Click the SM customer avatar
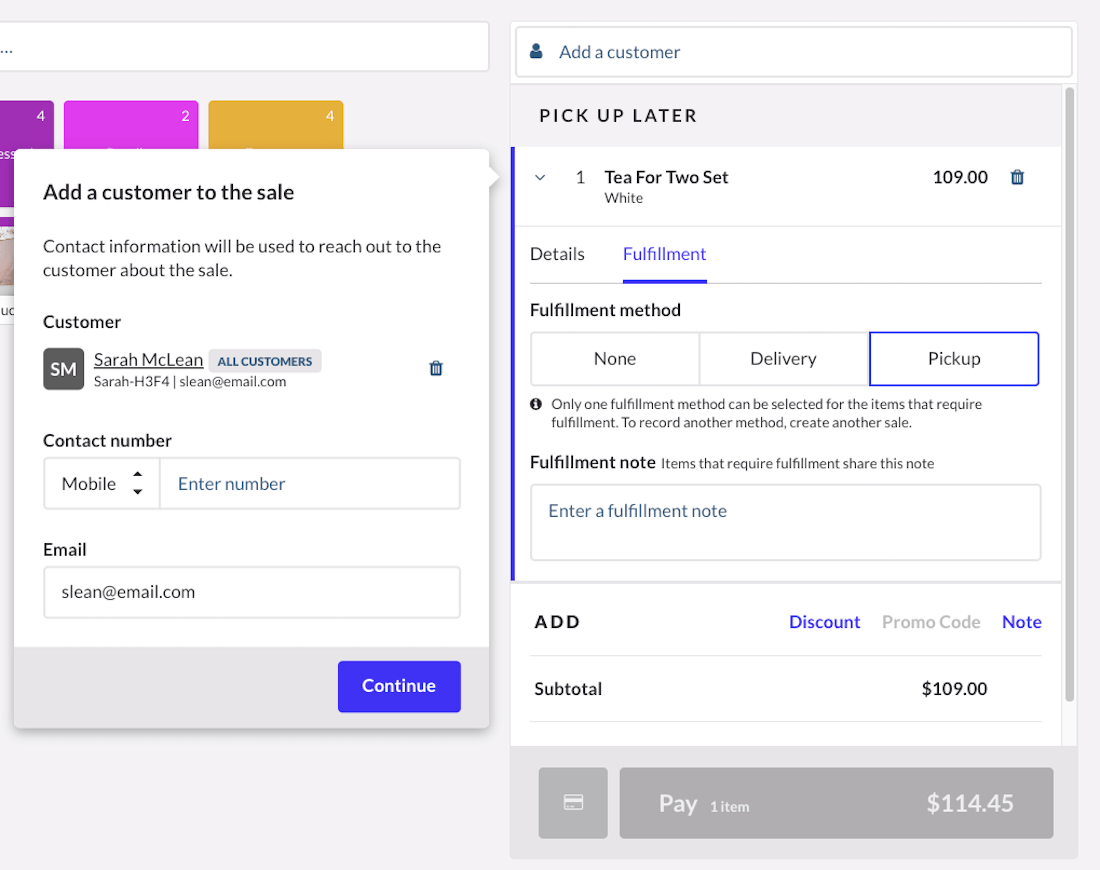This screenshot has height=870, width=1100. 63,369
